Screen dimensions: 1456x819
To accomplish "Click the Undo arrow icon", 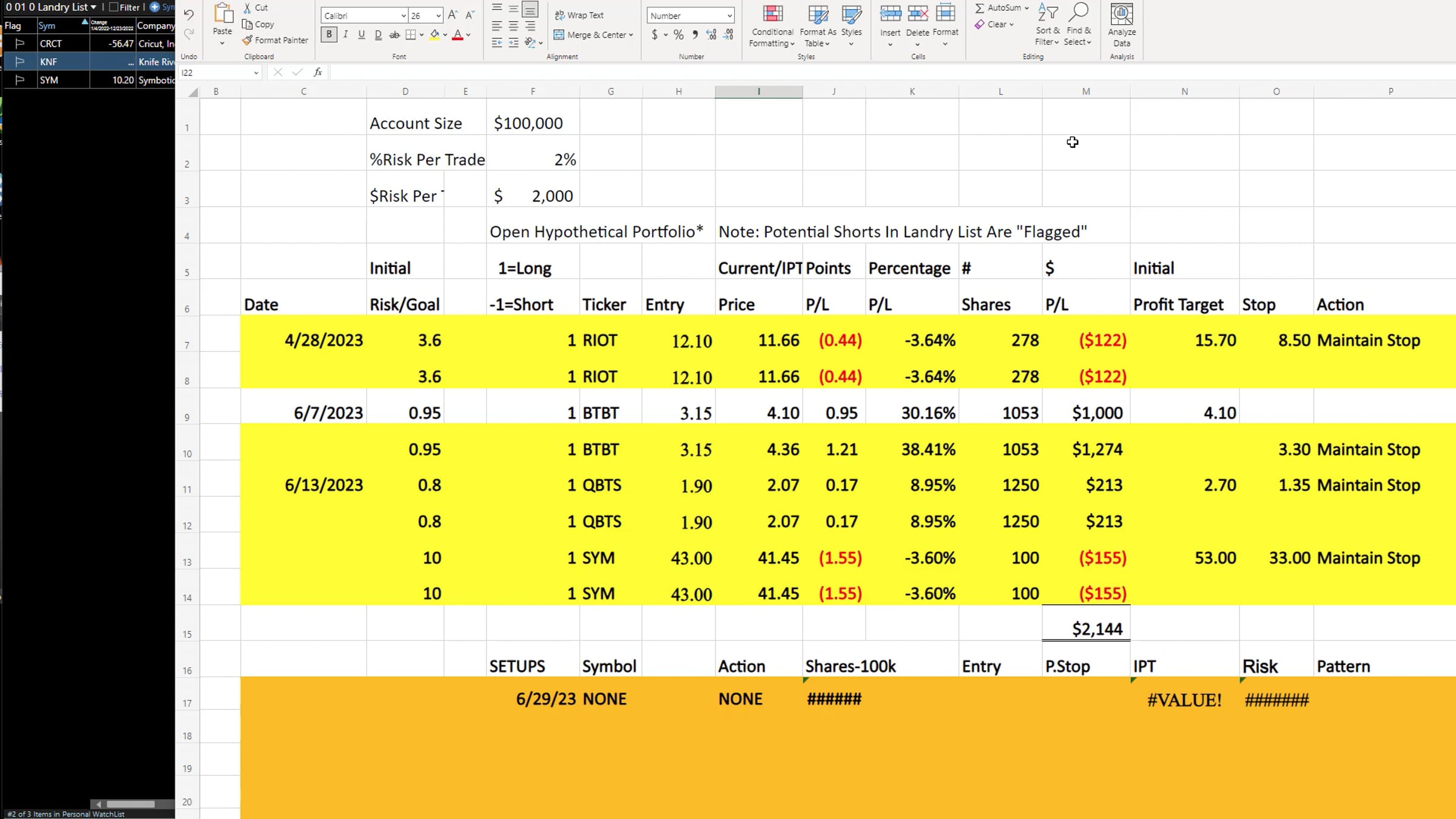I will tap(189, 15).
